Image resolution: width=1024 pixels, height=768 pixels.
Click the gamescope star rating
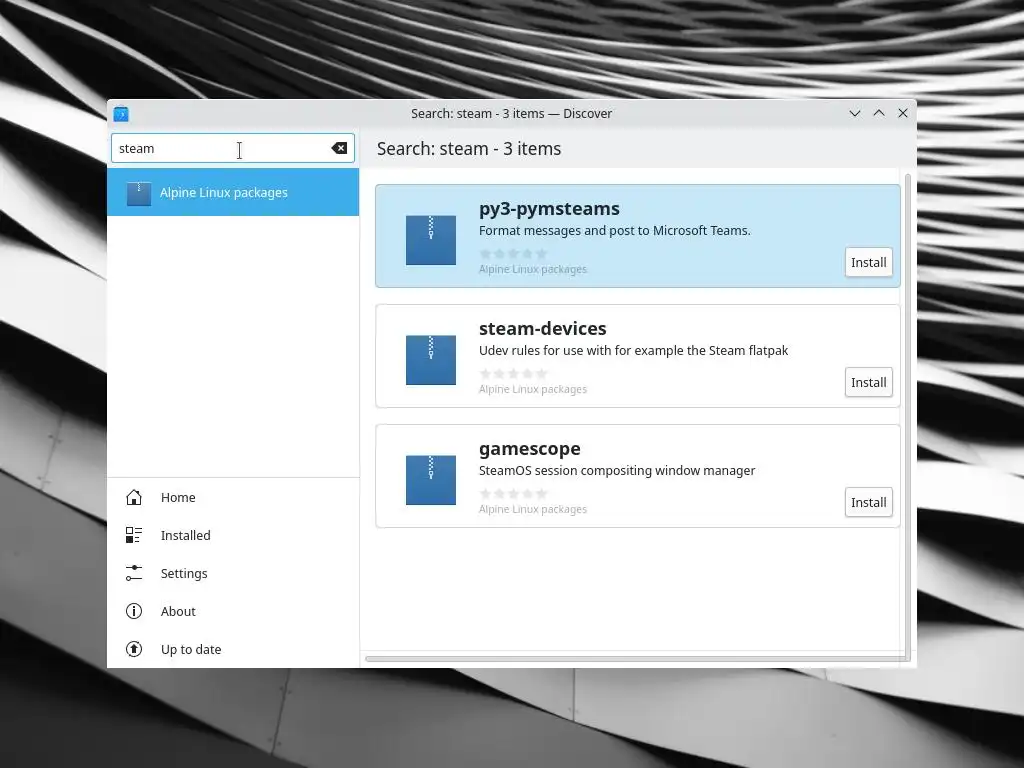point(513,494)
